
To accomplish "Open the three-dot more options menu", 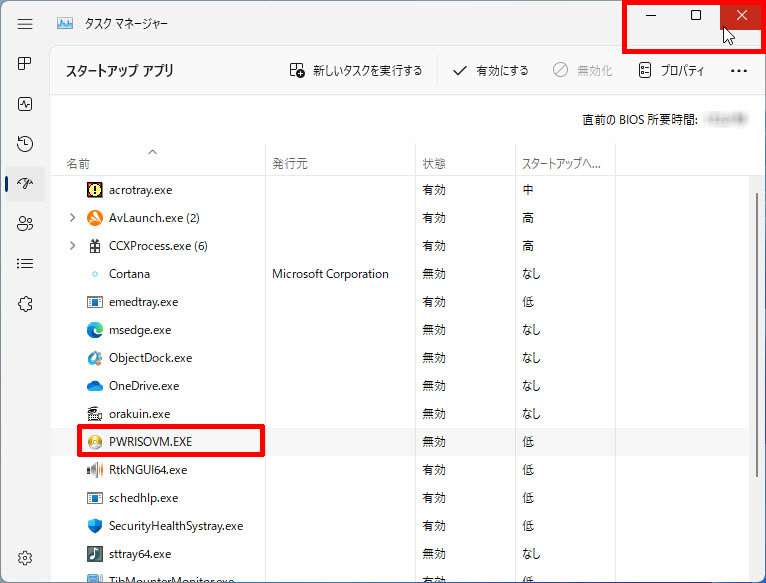I will point(739,71).
